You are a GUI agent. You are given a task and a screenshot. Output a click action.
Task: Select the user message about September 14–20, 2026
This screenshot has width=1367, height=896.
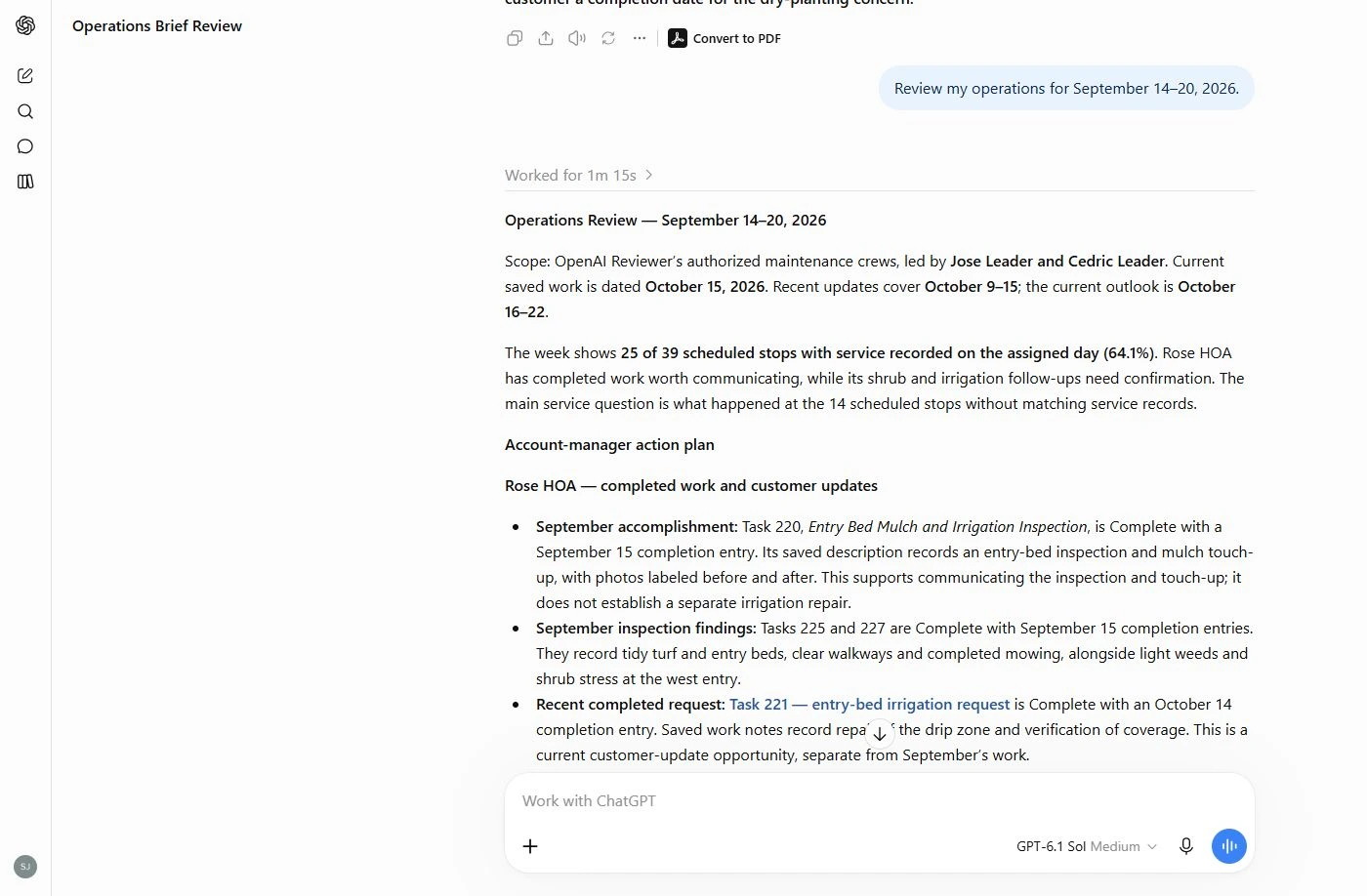tap(1066, 88)
